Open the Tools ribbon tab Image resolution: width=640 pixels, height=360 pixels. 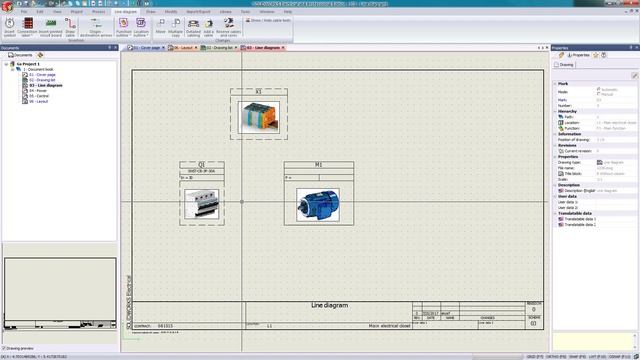point(245,12)
